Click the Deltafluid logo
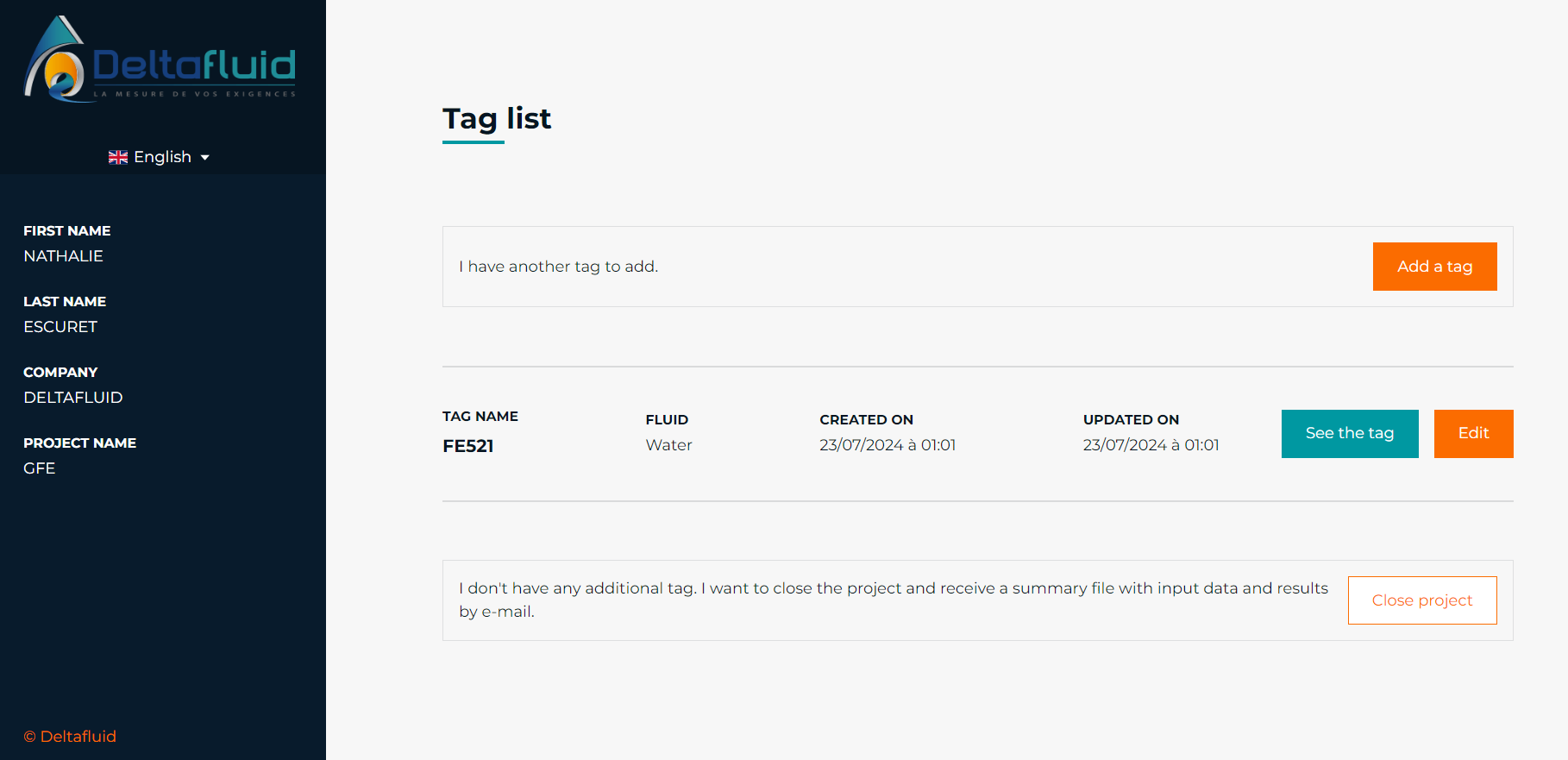This screenshot has height=760, width=1568. (x=160, y=59)
